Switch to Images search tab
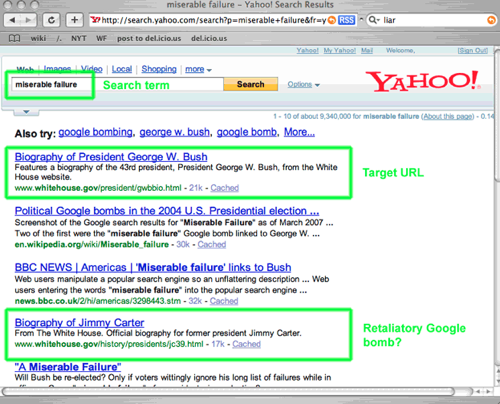The width and height of the screenshot is (500, 404). [x=57, y=69]
